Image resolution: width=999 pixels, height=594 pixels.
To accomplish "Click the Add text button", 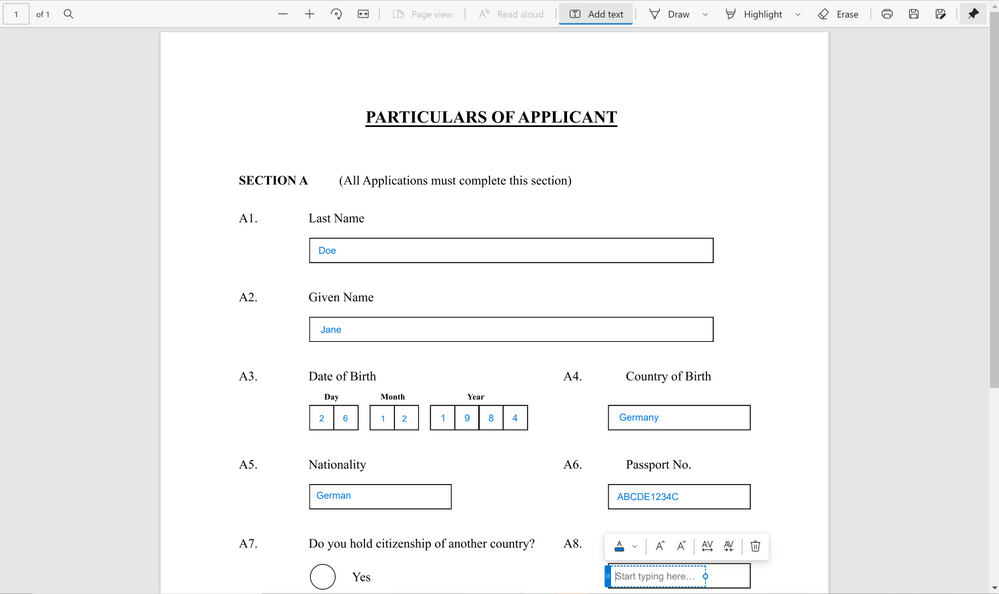I will coord(596,14).
